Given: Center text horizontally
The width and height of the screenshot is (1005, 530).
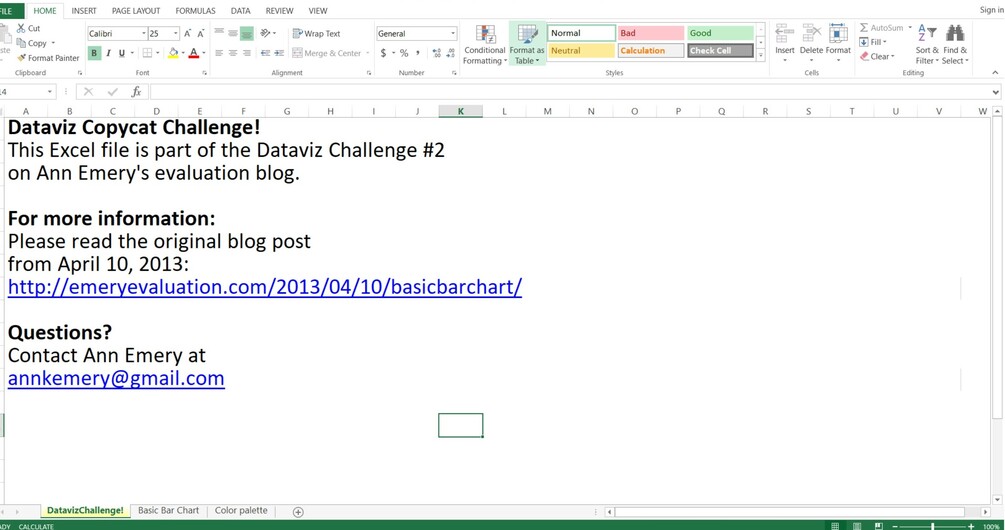Looking at the screenshot, I should (x=233, y=53).
